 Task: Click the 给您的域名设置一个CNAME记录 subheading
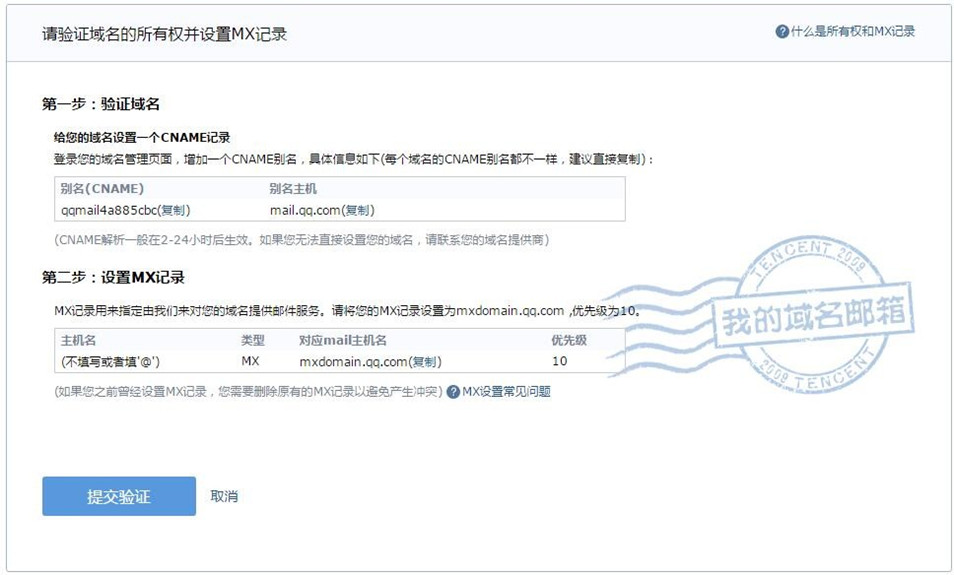tap(142, 138)
